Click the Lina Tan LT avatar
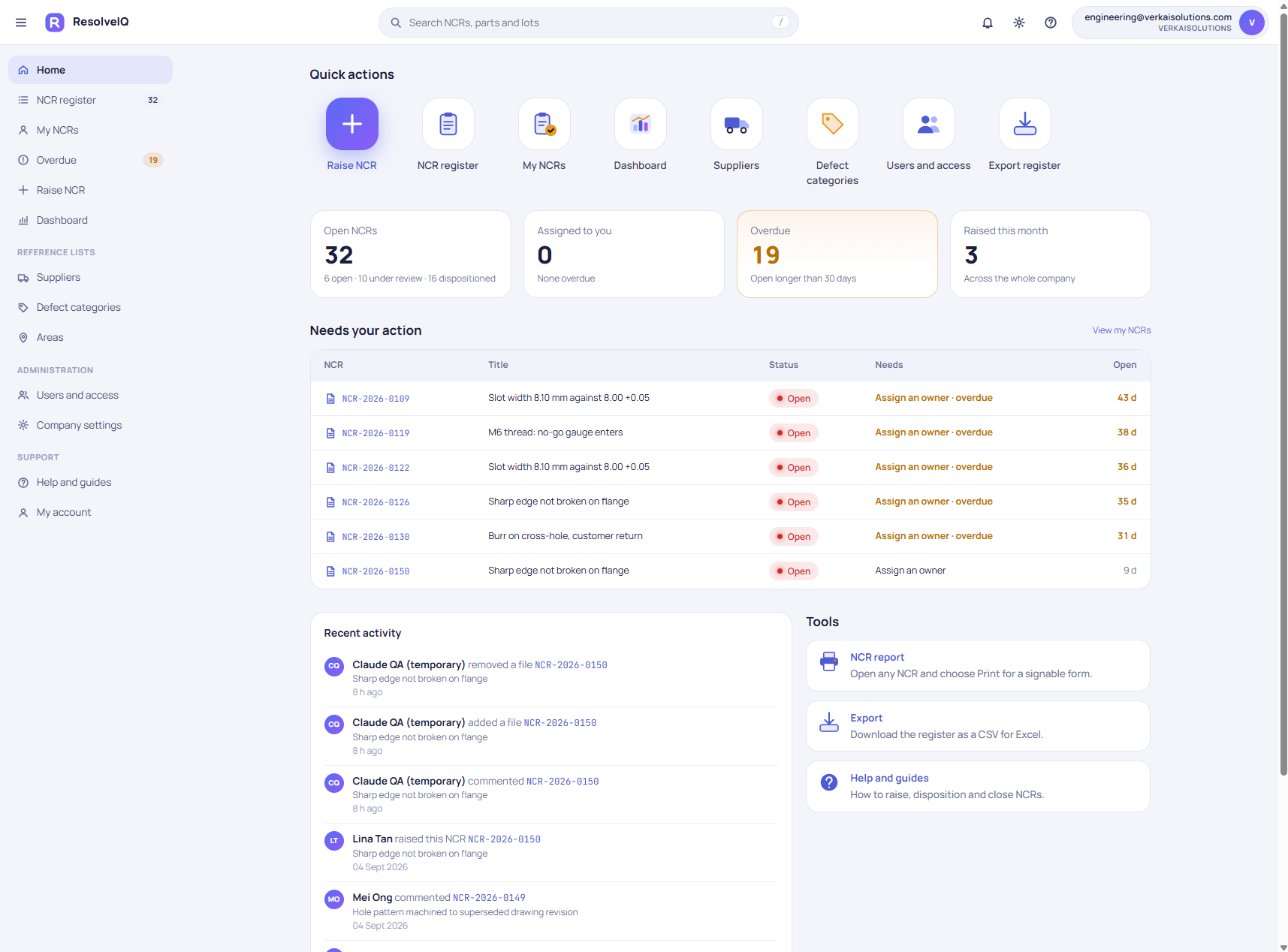 pyautogui.click(x=334, y=841)
